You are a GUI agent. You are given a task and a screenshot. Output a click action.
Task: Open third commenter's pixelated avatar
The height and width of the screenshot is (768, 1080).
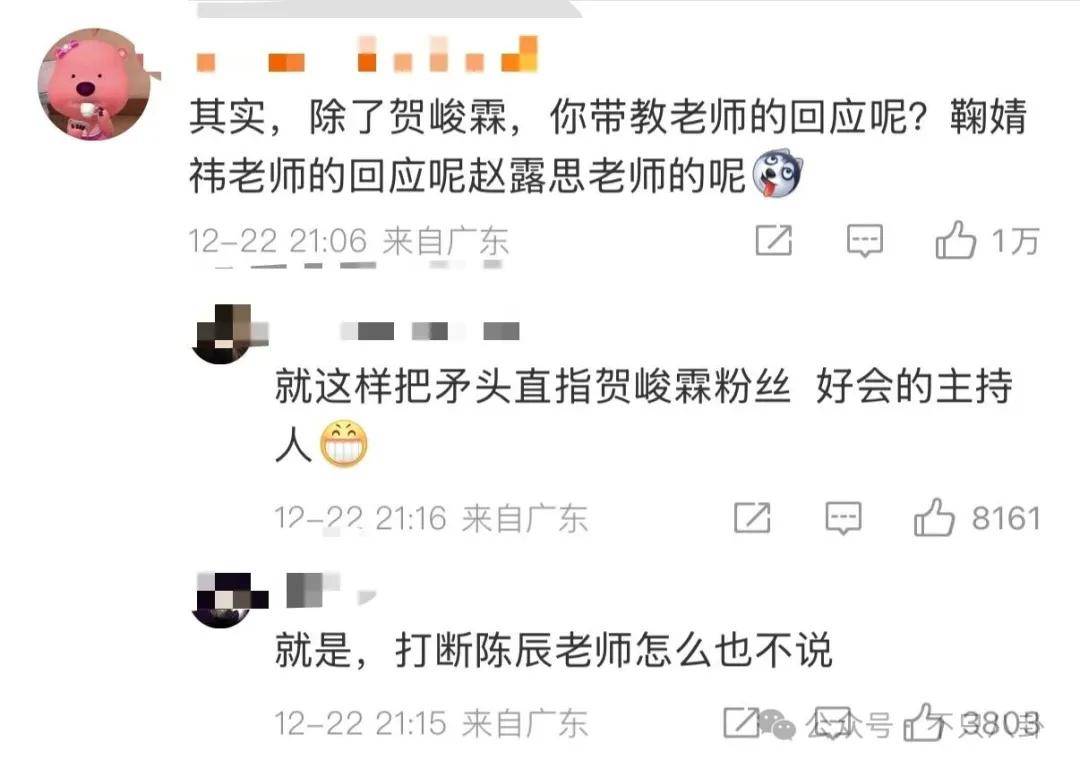229,599
